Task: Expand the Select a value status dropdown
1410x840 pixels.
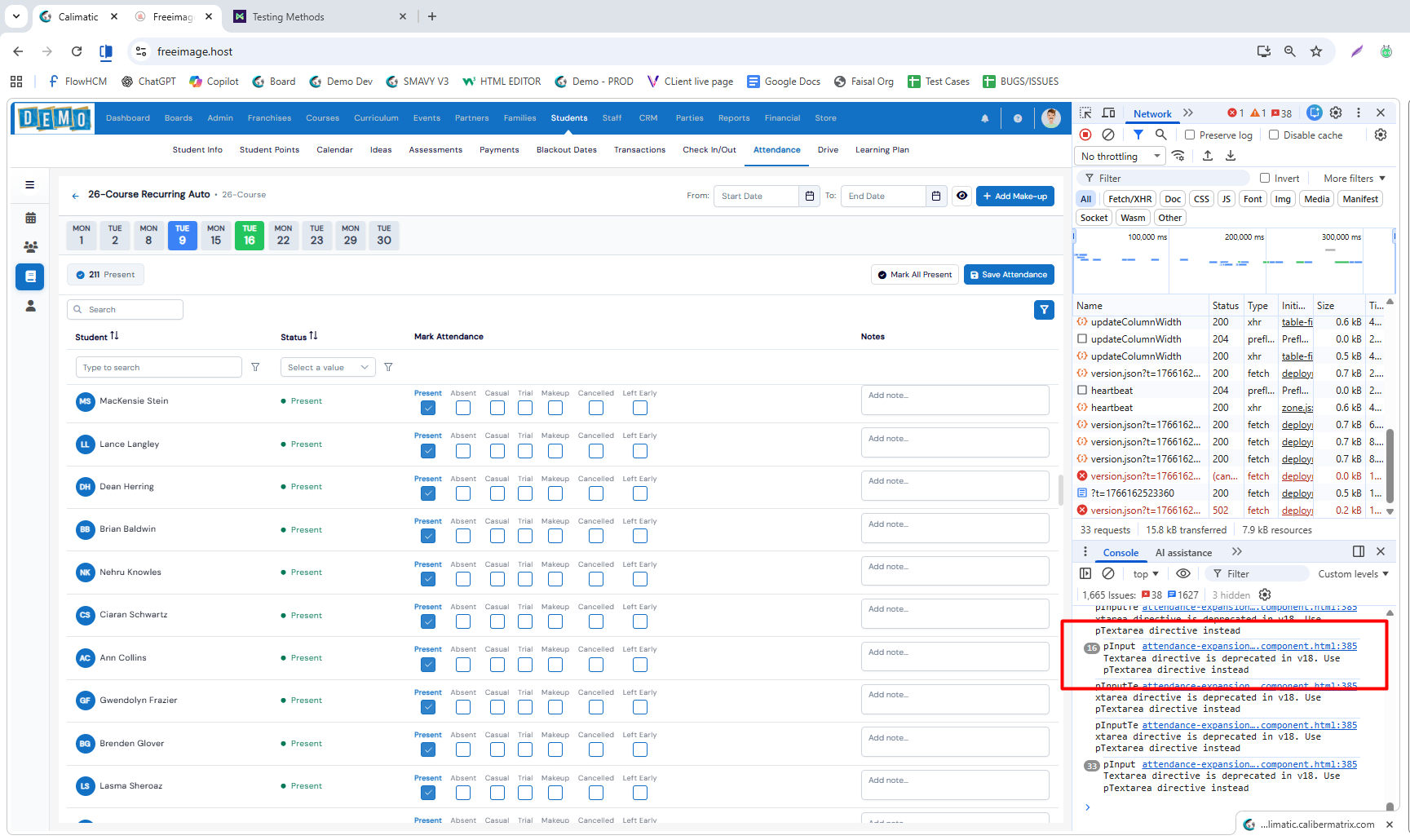Action: pos(328,368)
